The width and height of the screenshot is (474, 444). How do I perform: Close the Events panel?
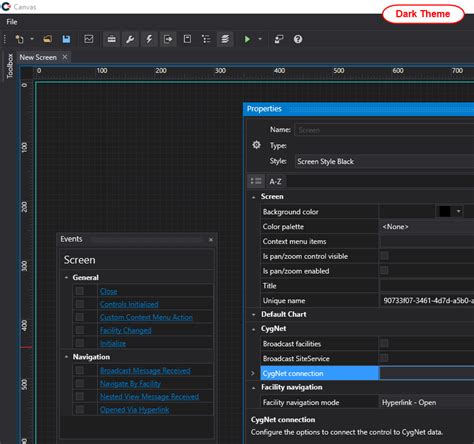coord(211,240)
